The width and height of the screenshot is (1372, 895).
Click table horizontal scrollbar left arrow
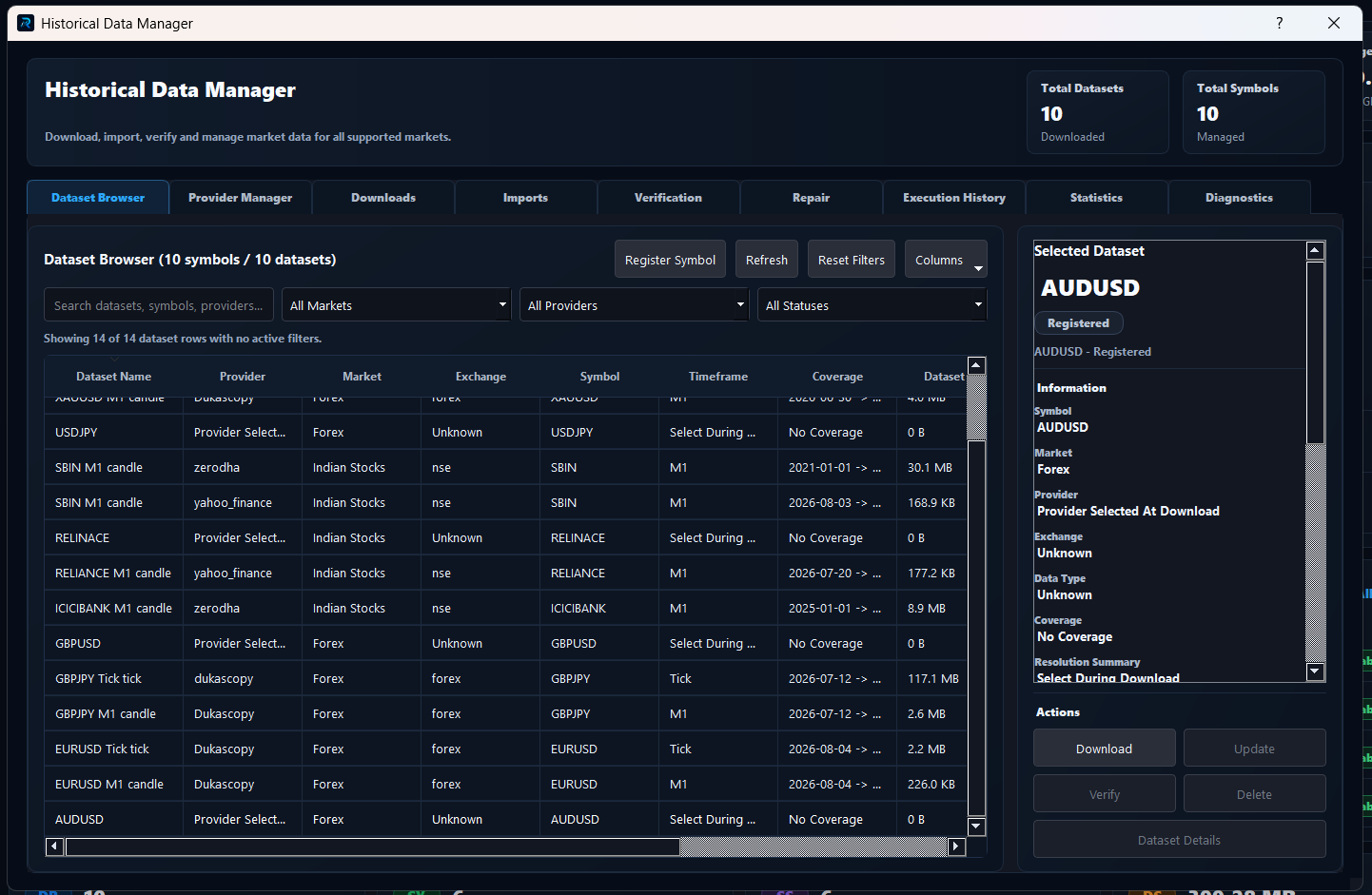click(x=54, y=846)
